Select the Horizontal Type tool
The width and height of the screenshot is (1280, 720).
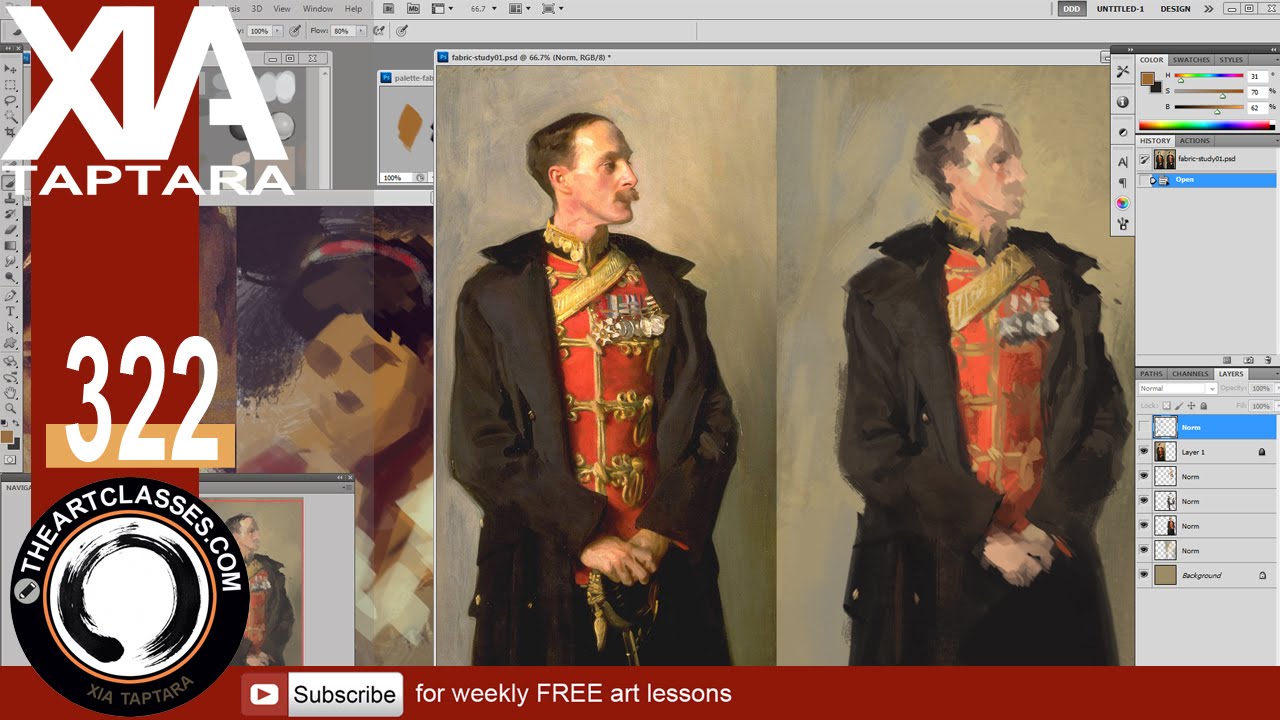pyautogui.click(x=11, y=311)
